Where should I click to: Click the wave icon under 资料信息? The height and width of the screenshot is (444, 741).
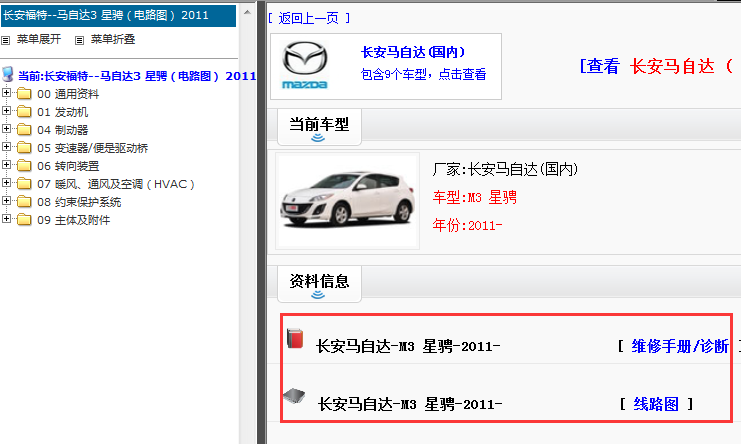coord(318,295)
